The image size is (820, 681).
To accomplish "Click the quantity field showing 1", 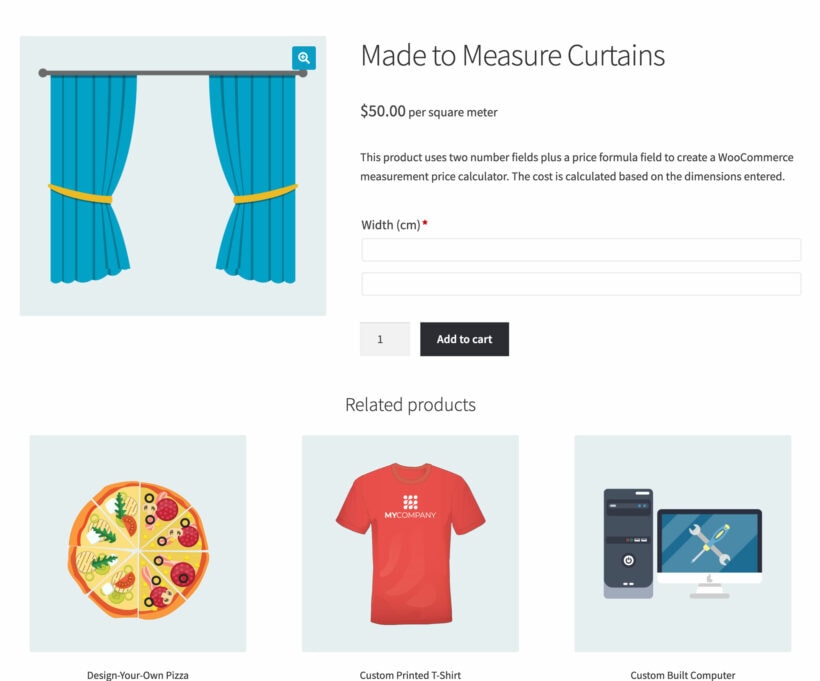I will coord(385,339).
